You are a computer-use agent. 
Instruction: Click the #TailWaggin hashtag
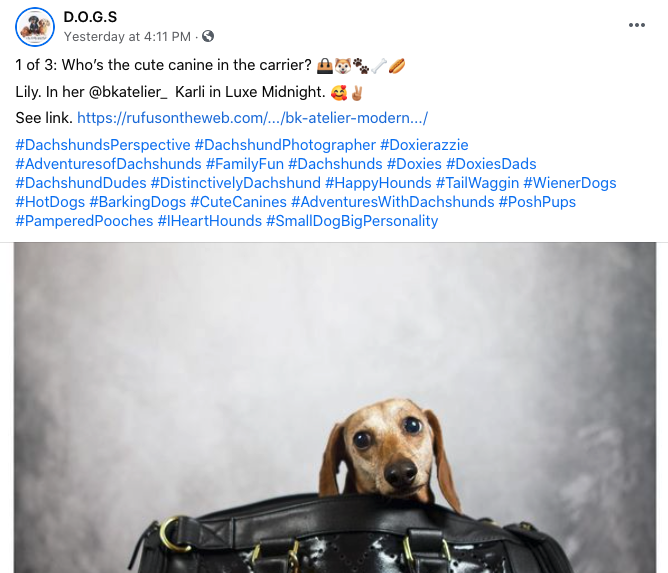[477, 183]
